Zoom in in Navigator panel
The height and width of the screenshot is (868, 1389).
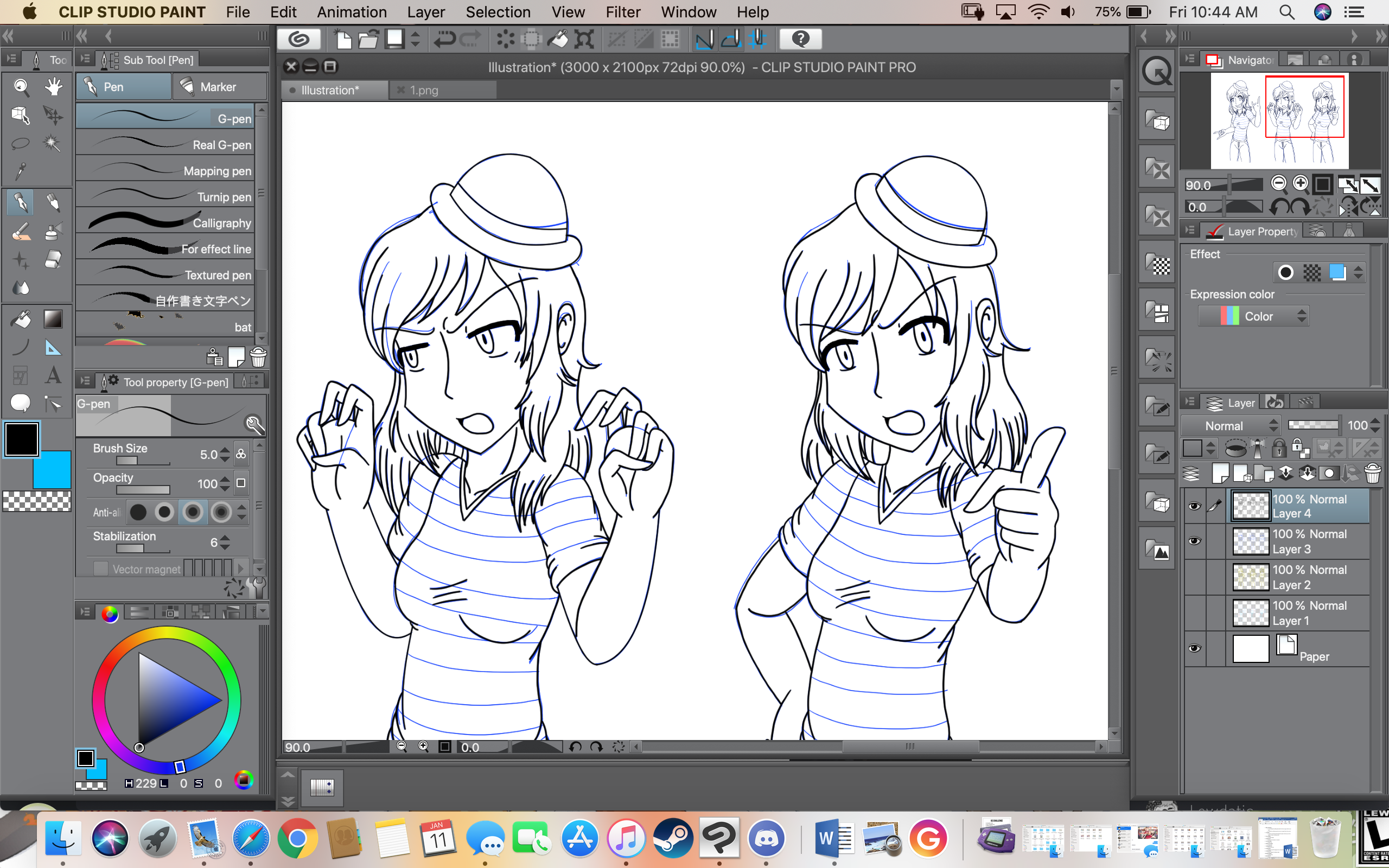click(1301, 184)
